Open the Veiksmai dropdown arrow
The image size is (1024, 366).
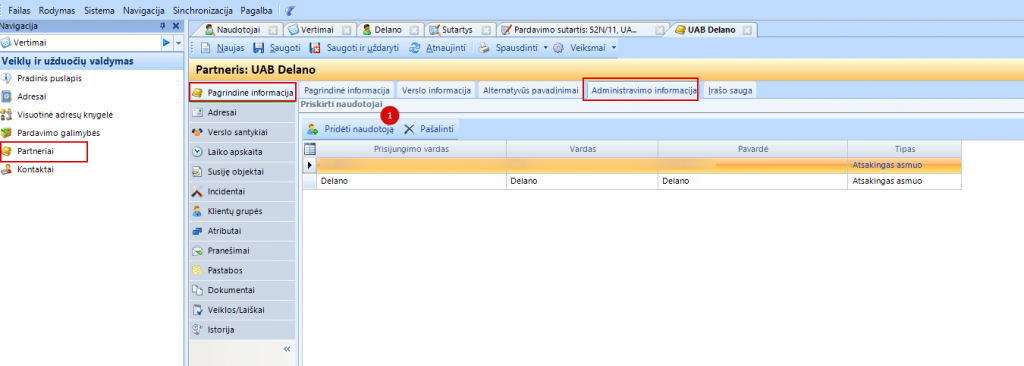coord(614,48)
